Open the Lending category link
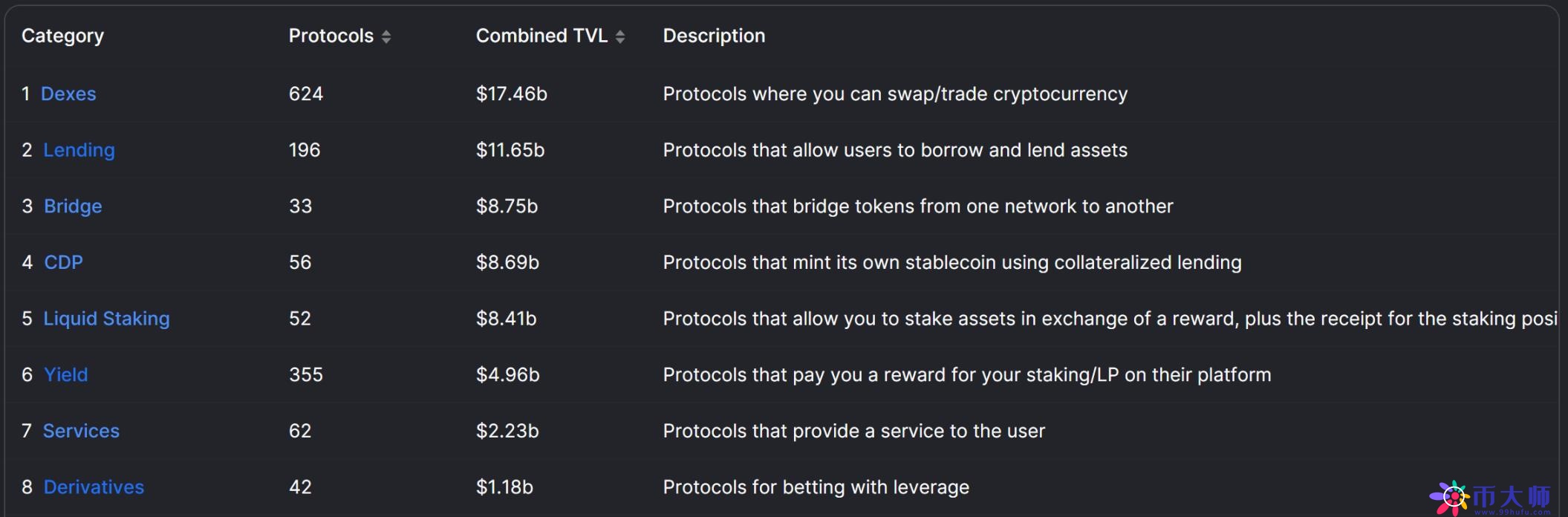The height and width of the screenshot is (517, 1568). (79, 150)
